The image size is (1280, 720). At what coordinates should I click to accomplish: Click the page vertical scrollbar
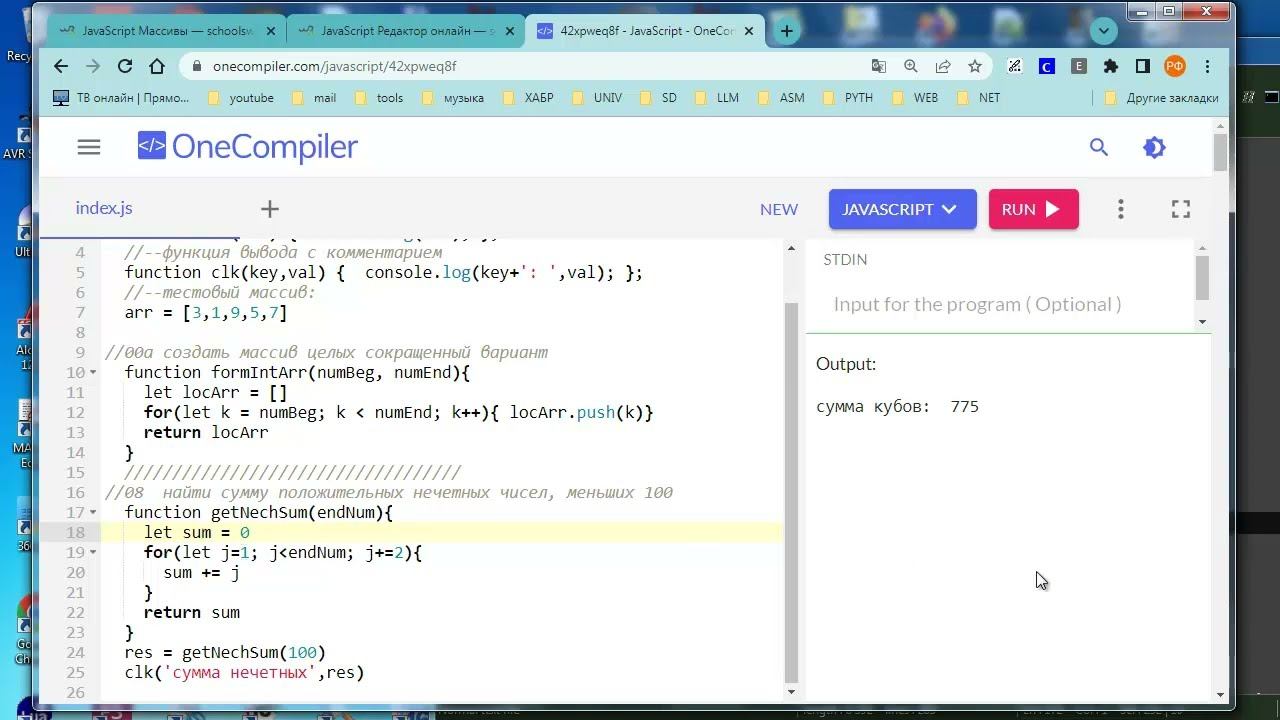point(1221,152)
